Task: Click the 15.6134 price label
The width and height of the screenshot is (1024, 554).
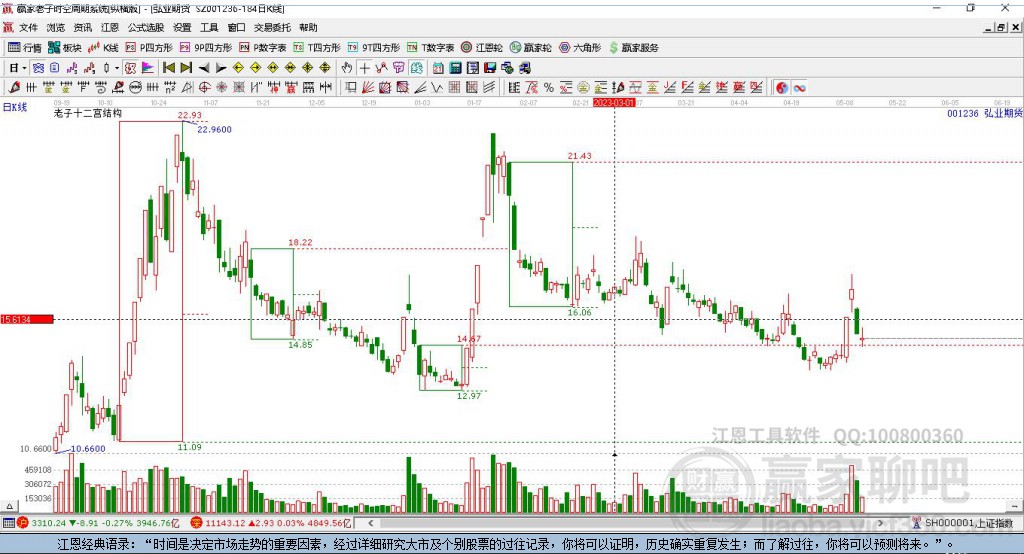Action: (x=27, y=319)
